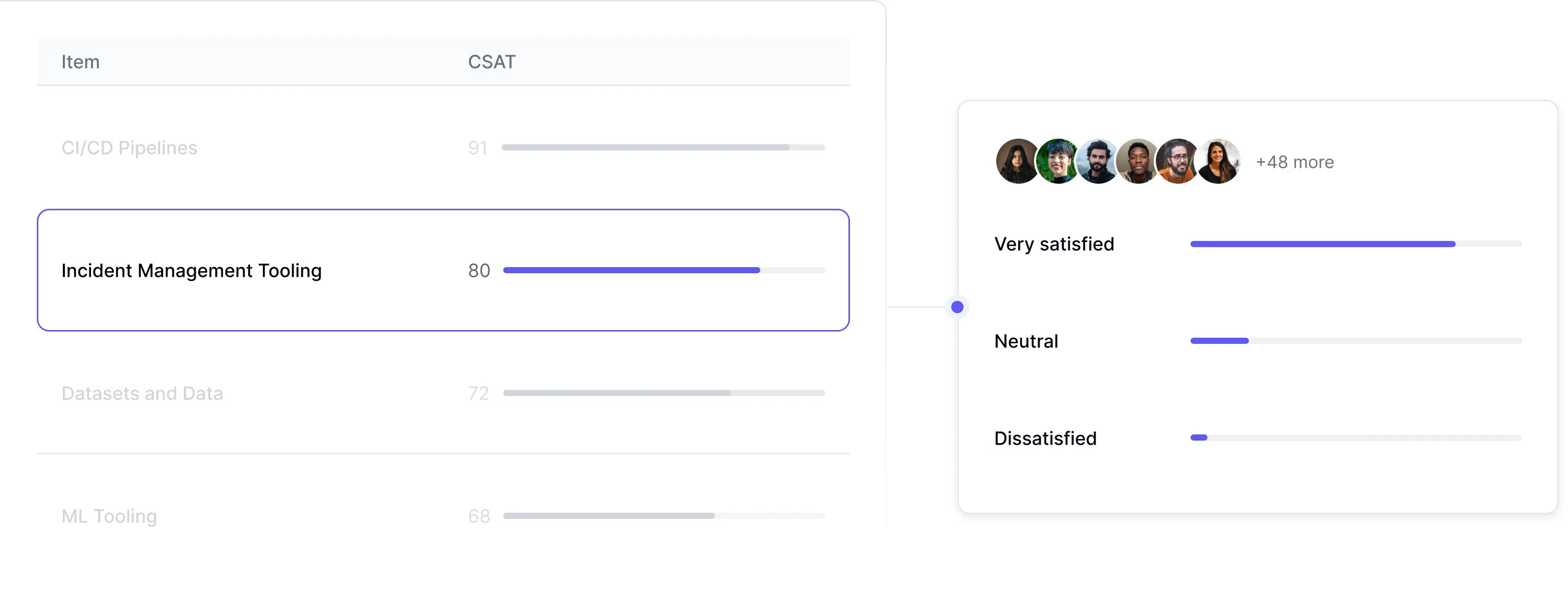Select the Datasets and Data row

[x=142, y=393]
